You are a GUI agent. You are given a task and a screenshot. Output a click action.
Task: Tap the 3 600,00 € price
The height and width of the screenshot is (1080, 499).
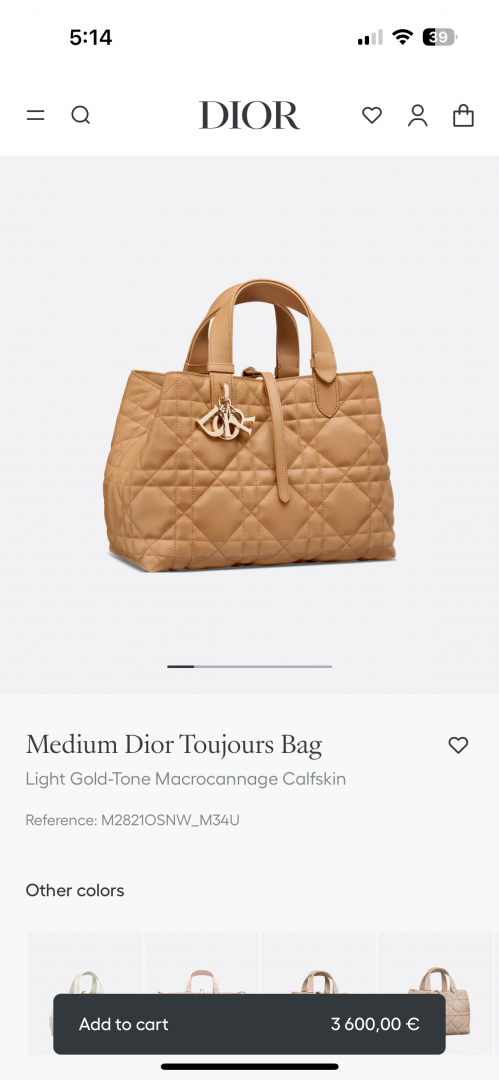(x=375, y=1024)
